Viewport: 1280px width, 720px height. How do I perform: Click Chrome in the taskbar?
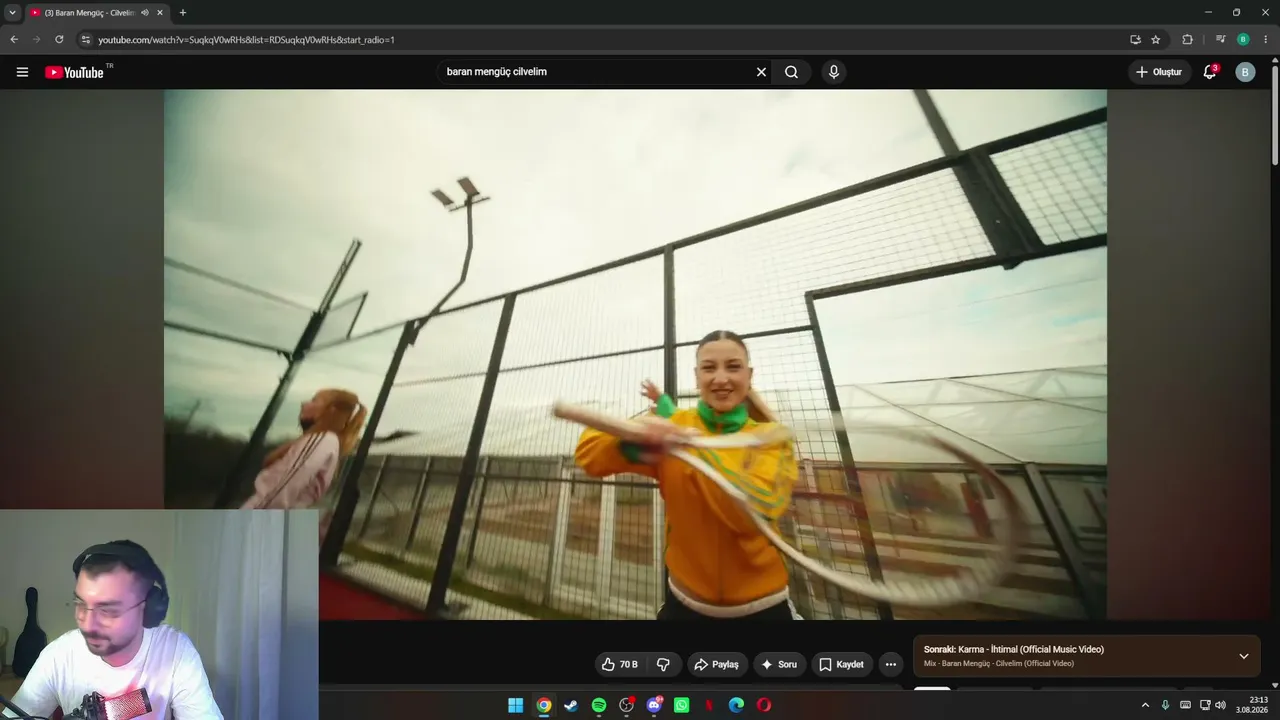coord(543,705)
